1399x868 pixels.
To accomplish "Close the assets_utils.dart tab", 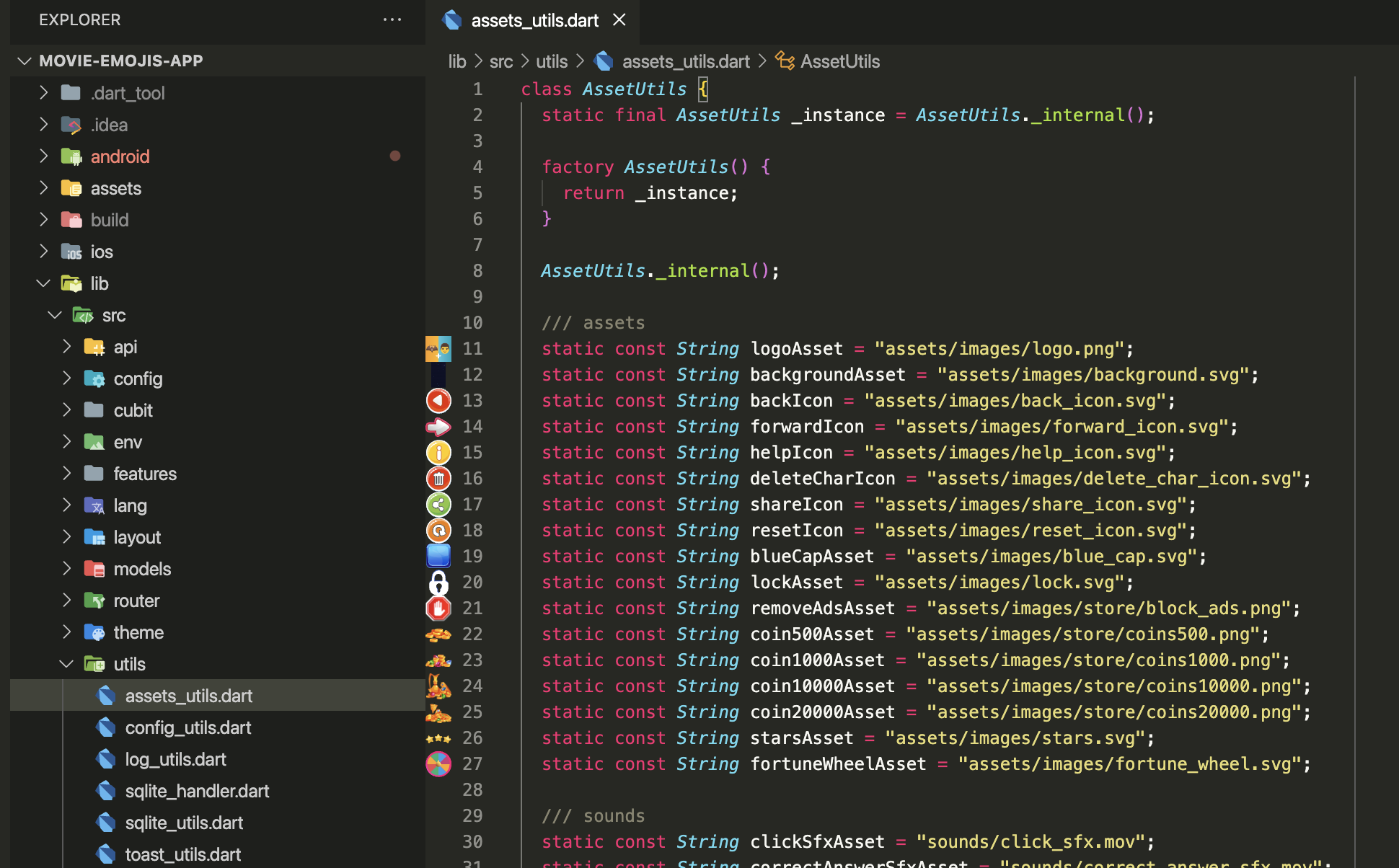I will point(619,20).
